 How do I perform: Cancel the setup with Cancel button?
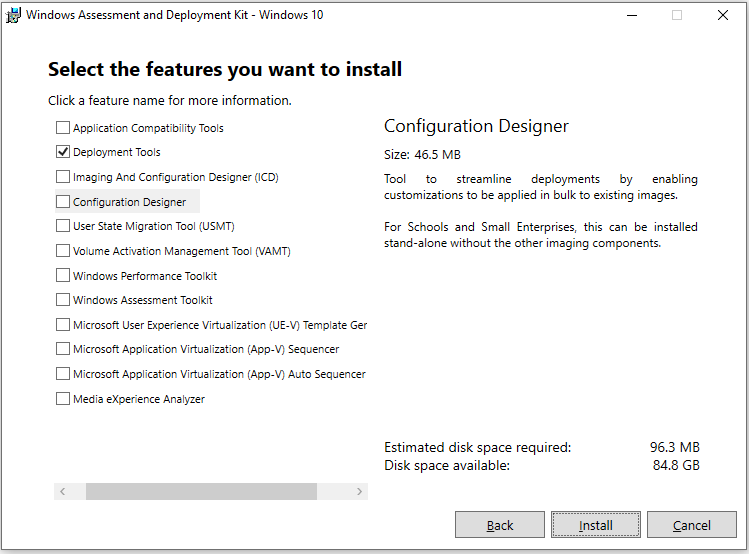click(692, 525)
